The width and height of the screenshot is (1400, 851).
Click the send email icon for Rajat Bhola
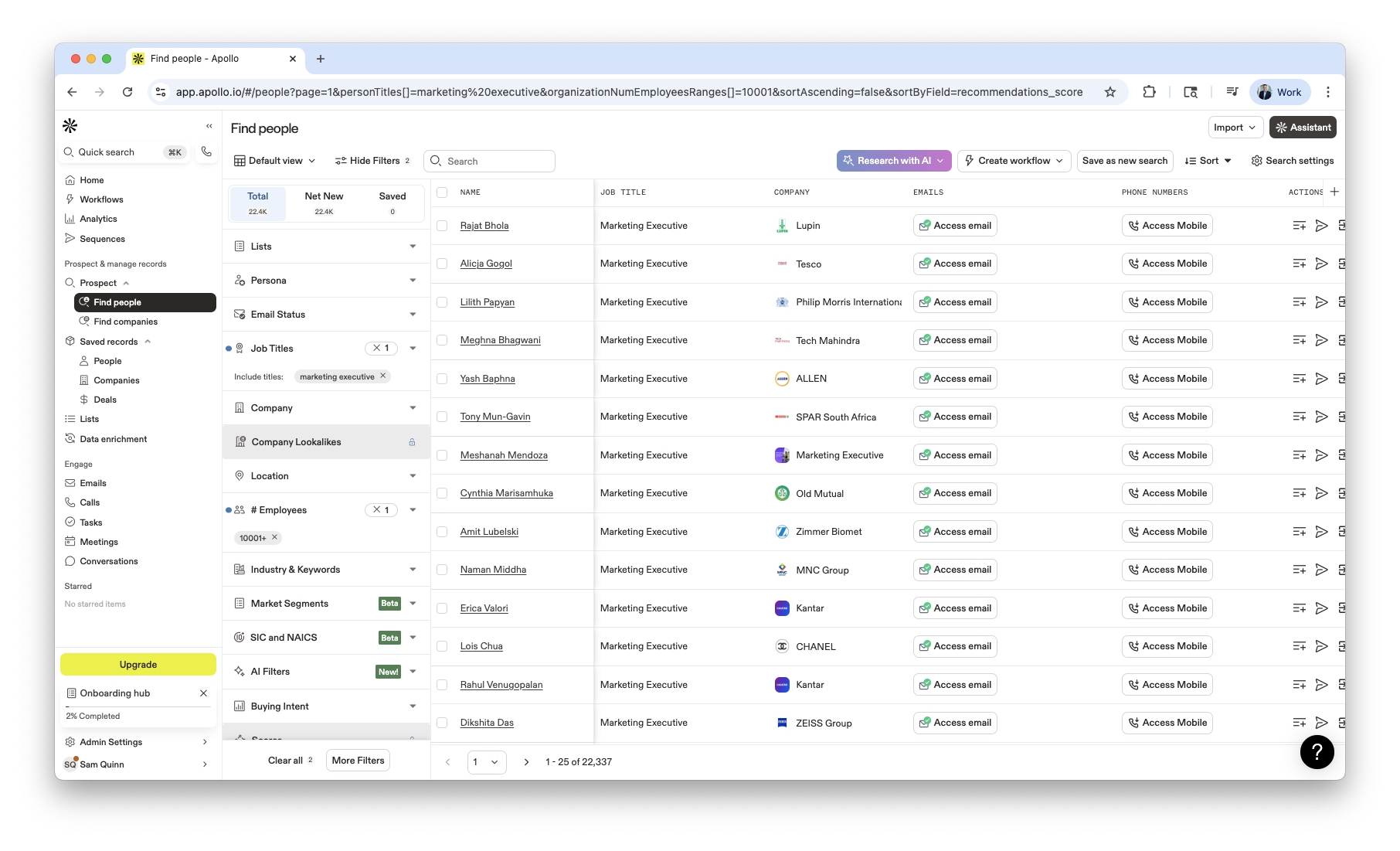pos(1322,226)
